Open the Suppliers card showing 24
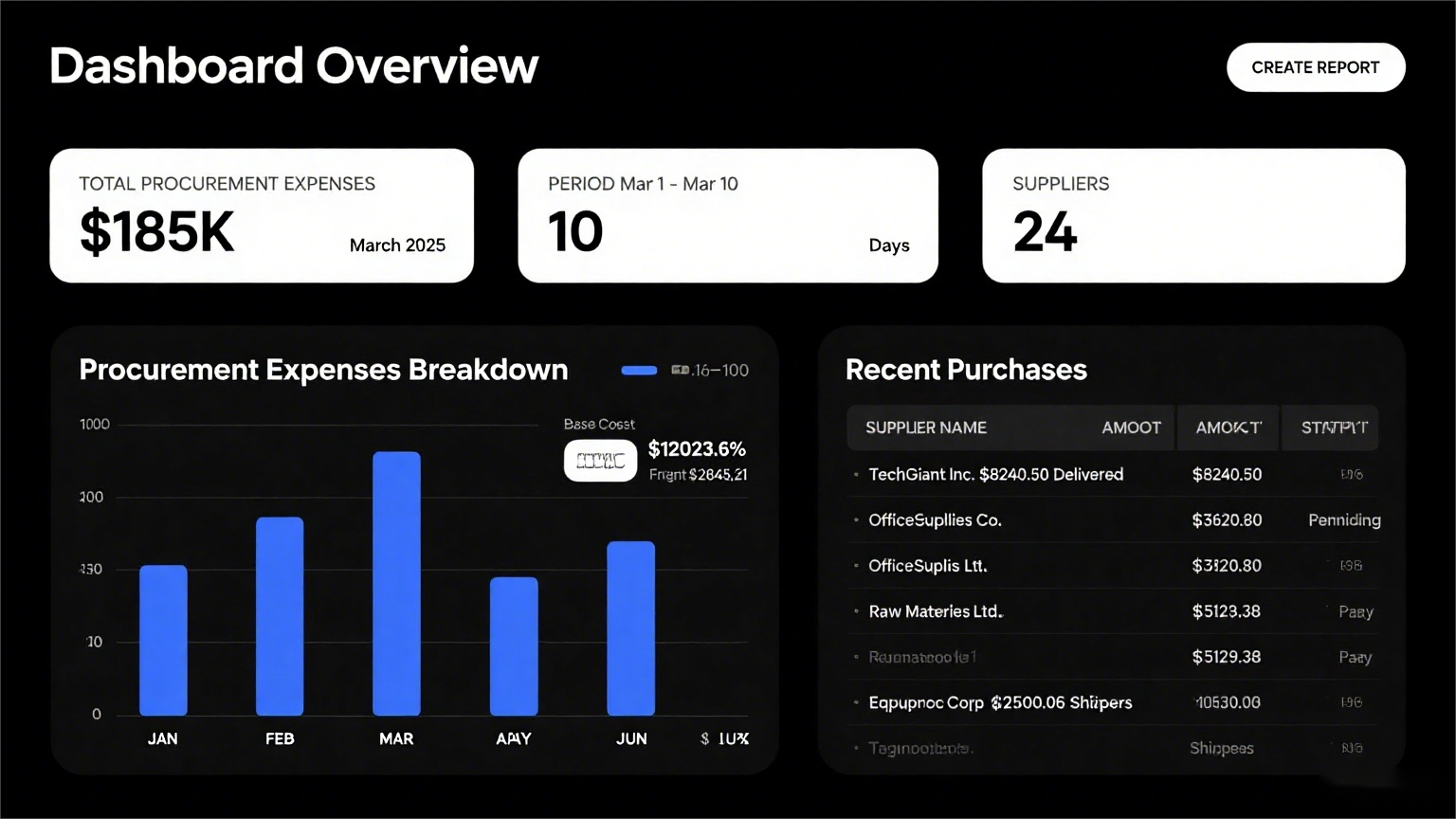The image size is (1456, 819). [x=1192, y=215]
